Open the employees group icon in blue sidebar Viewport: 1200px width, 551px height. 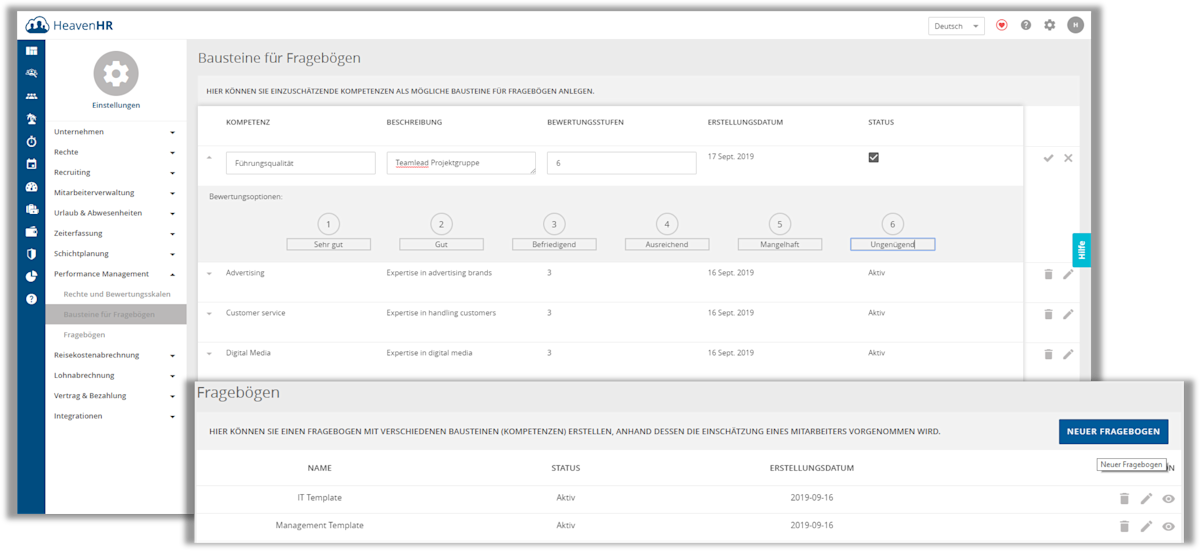point(31,96)
